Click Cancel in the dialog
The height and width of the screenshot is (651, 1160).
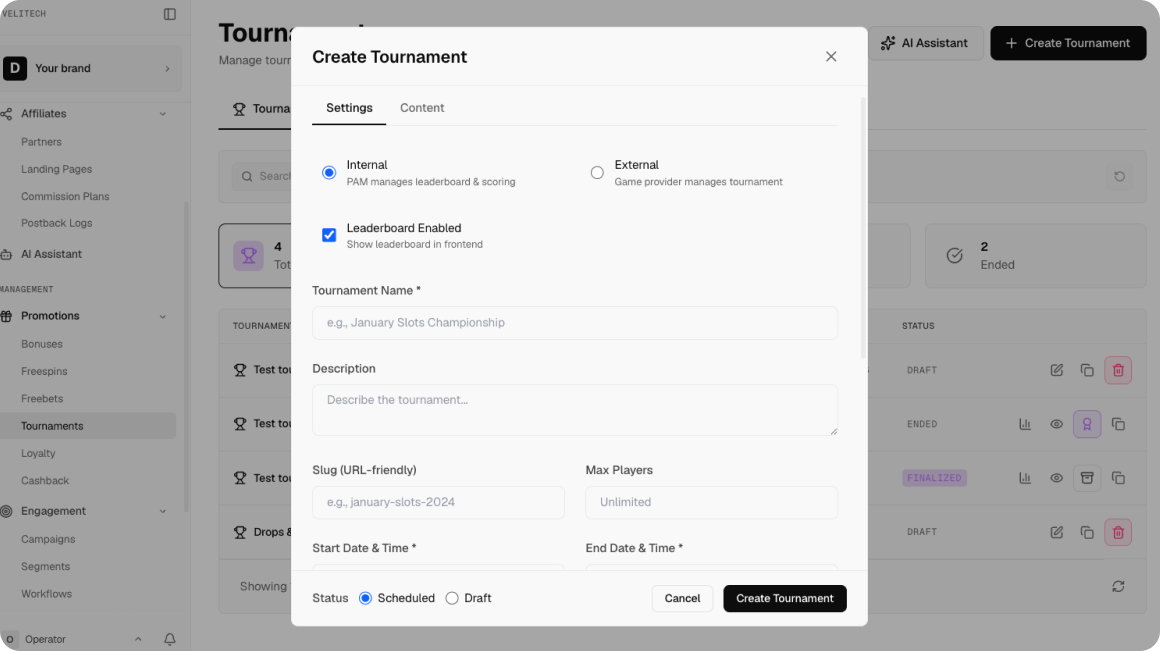[x=682, y=598]
